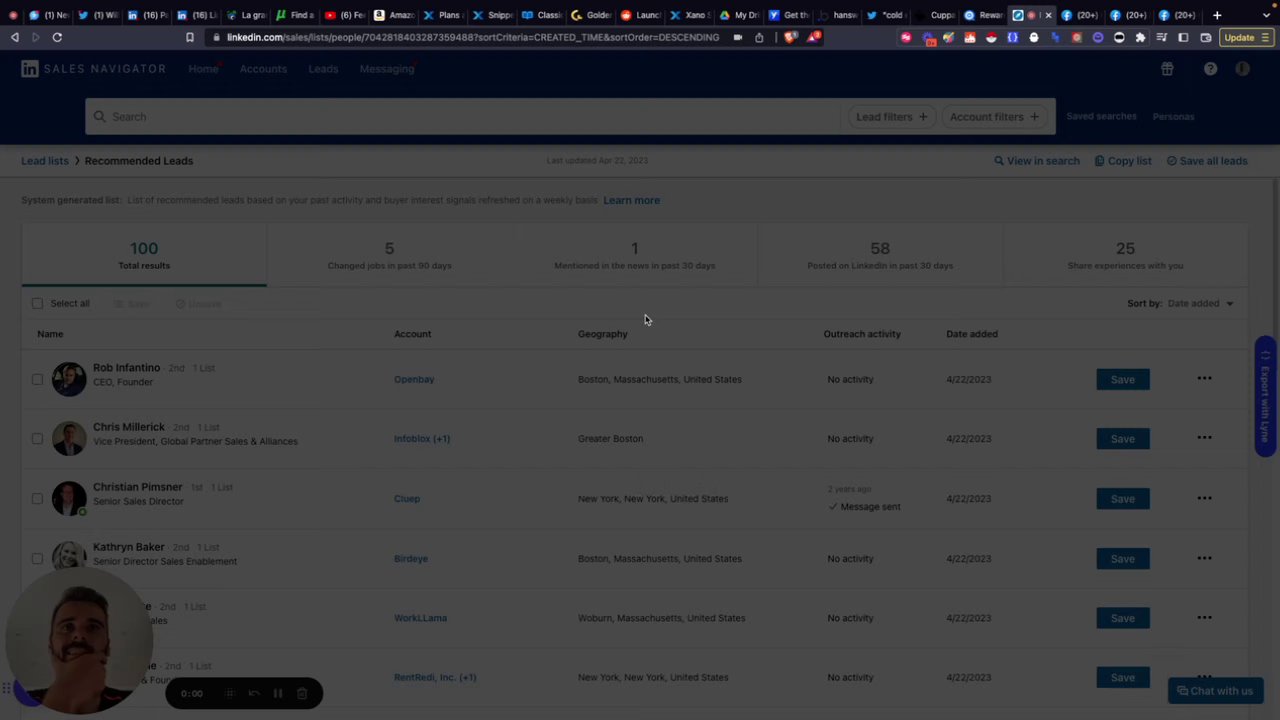Open more options for Kathryn Baker
Viewport: 1280px width, 720px height.
point(1204,558)
